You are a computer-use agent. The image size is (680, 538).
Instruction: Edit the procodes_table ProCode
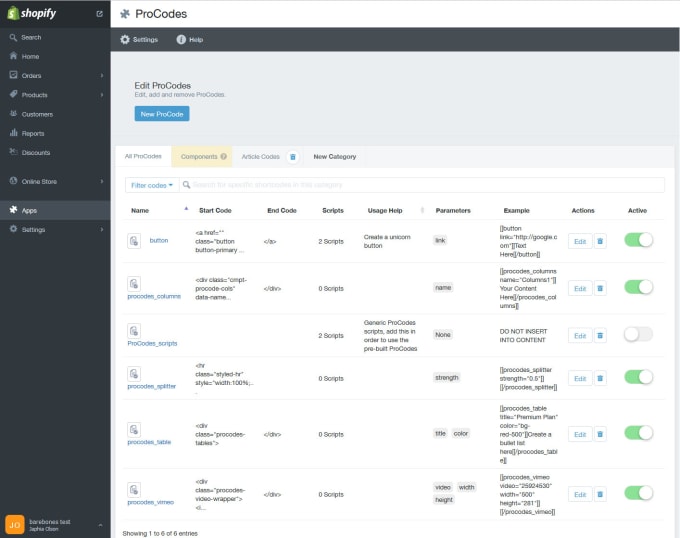580,434
